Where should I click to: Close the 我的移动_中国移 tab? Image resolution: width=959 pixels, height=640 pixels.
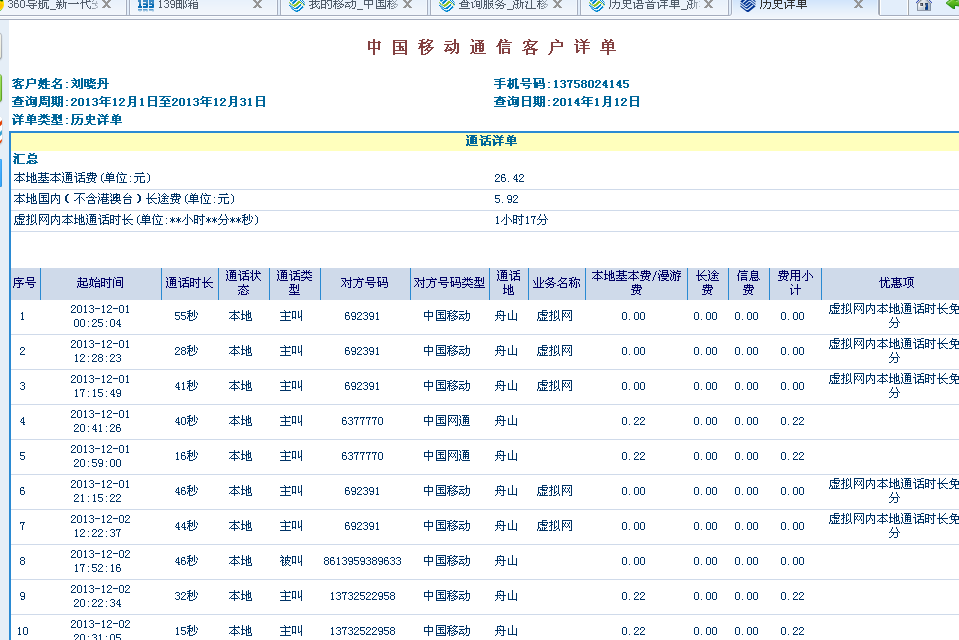[x=408, y=5]
